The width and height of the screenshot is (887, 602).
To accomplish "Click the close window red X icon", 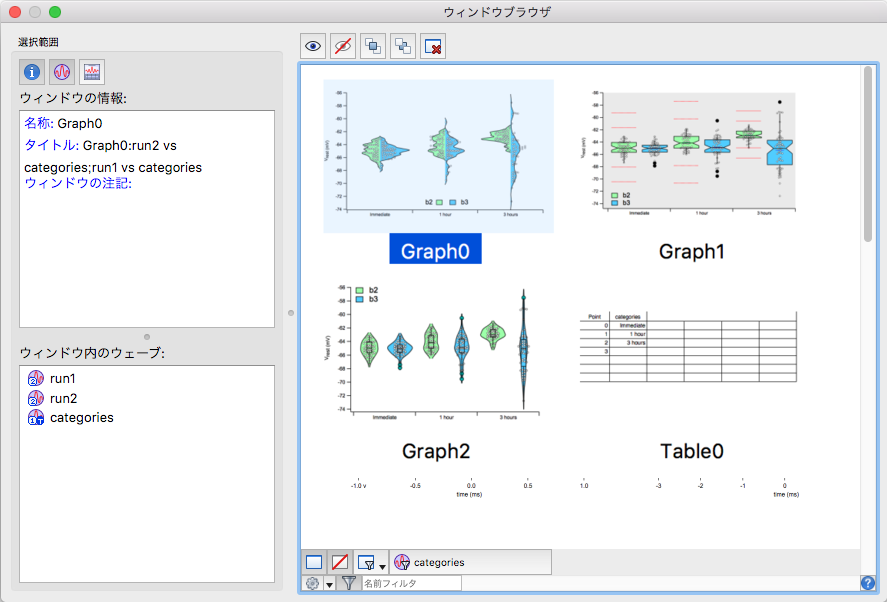I will point(433,46).
